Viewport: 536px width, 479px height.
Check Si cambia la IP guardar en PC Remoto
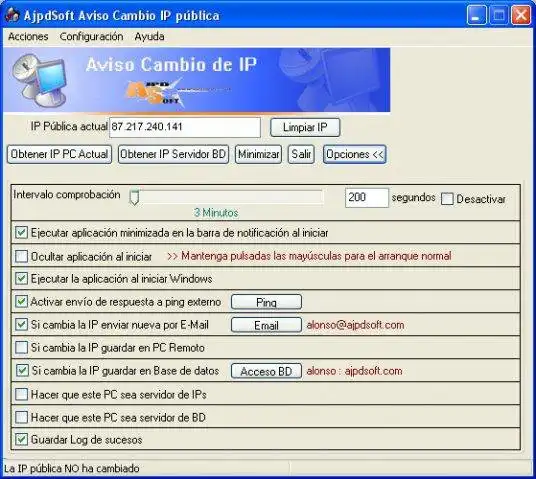21,348
